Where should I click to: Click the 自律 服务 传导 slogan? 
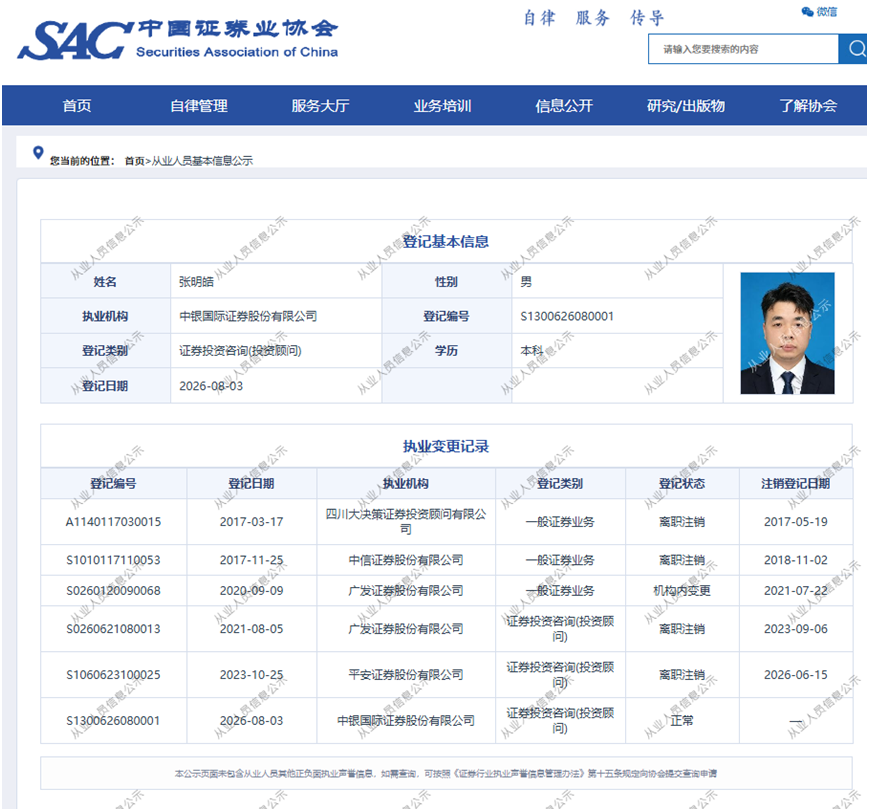coord(594,18)
